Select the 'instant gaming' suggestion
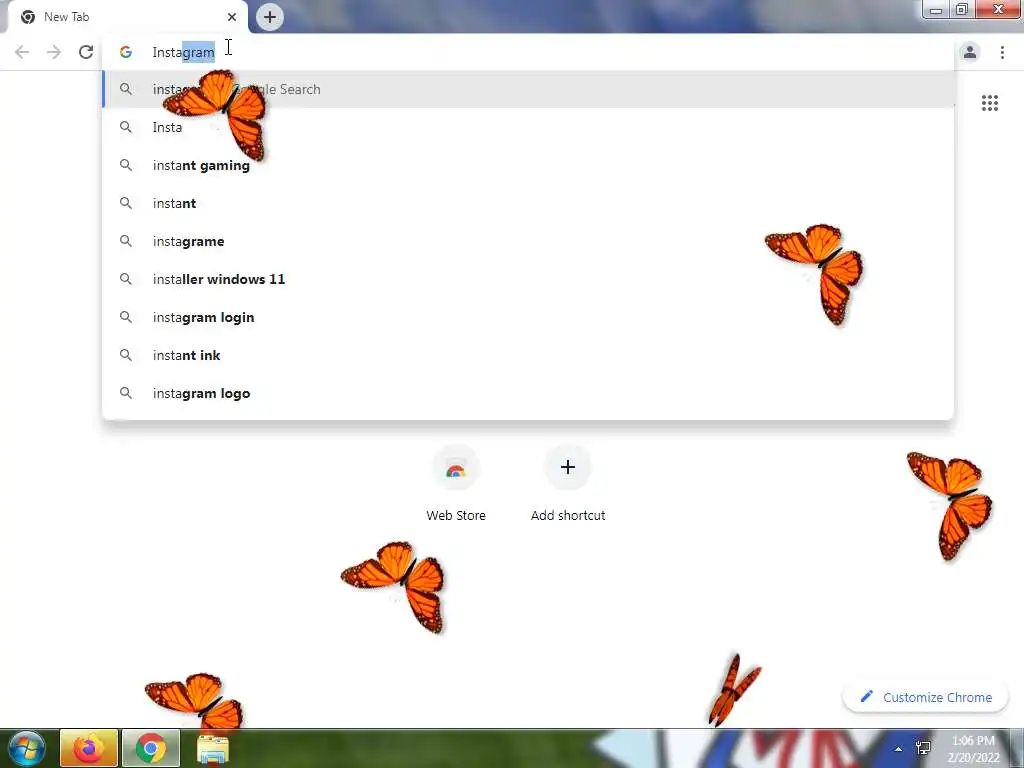Image resolution: width=1024 pixels, height=768 pixels. [528, 165]
